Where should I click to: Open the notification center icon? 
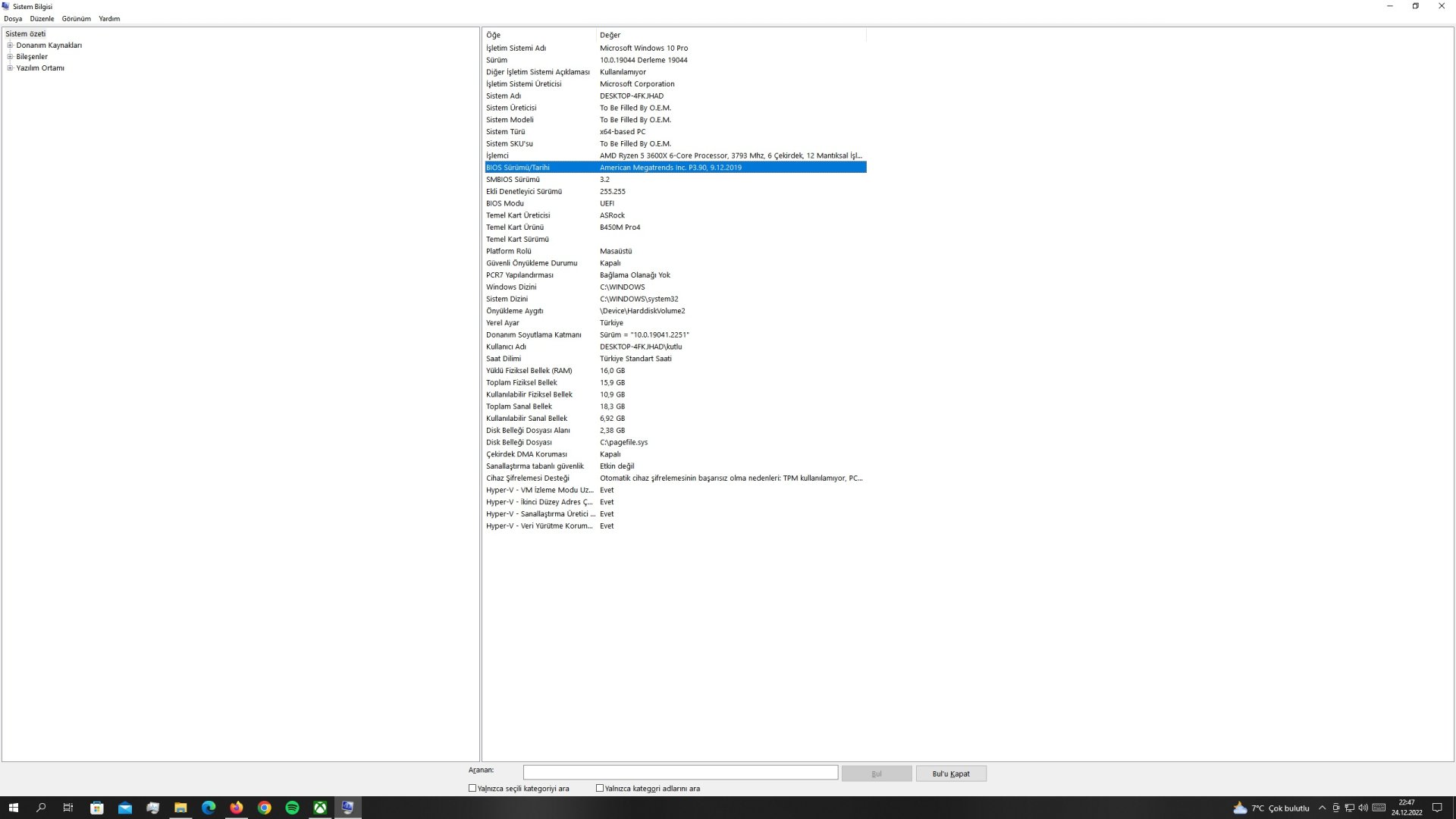click(x=1436, y=808)
